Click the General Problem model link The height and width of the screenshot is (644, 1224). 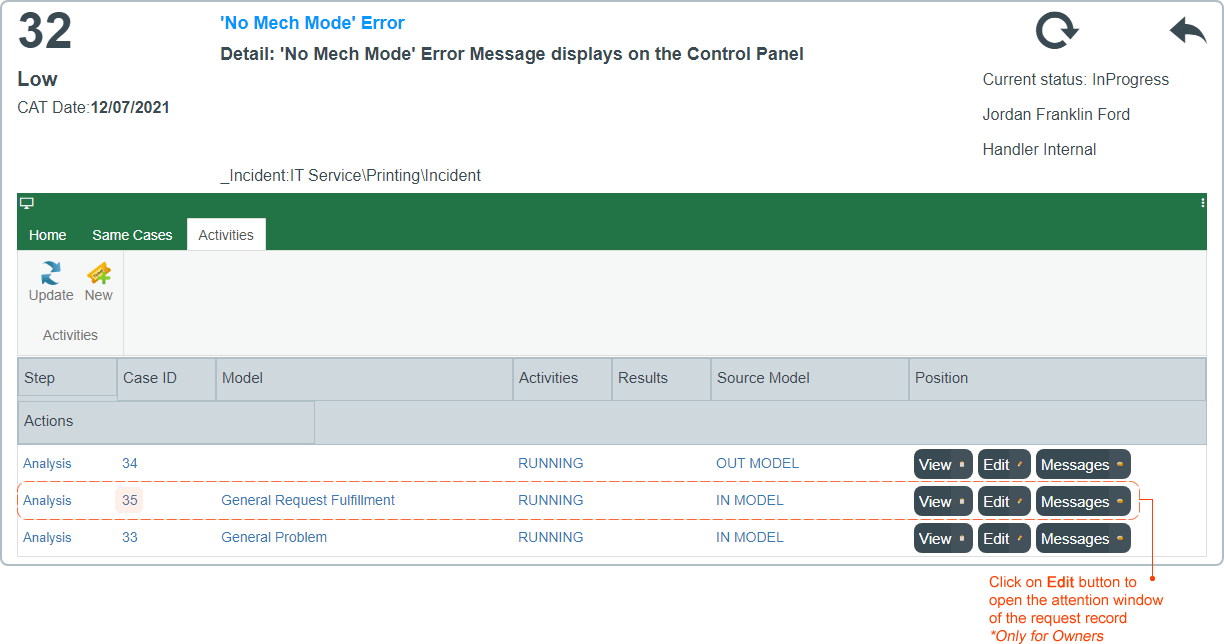pos(274,537)
